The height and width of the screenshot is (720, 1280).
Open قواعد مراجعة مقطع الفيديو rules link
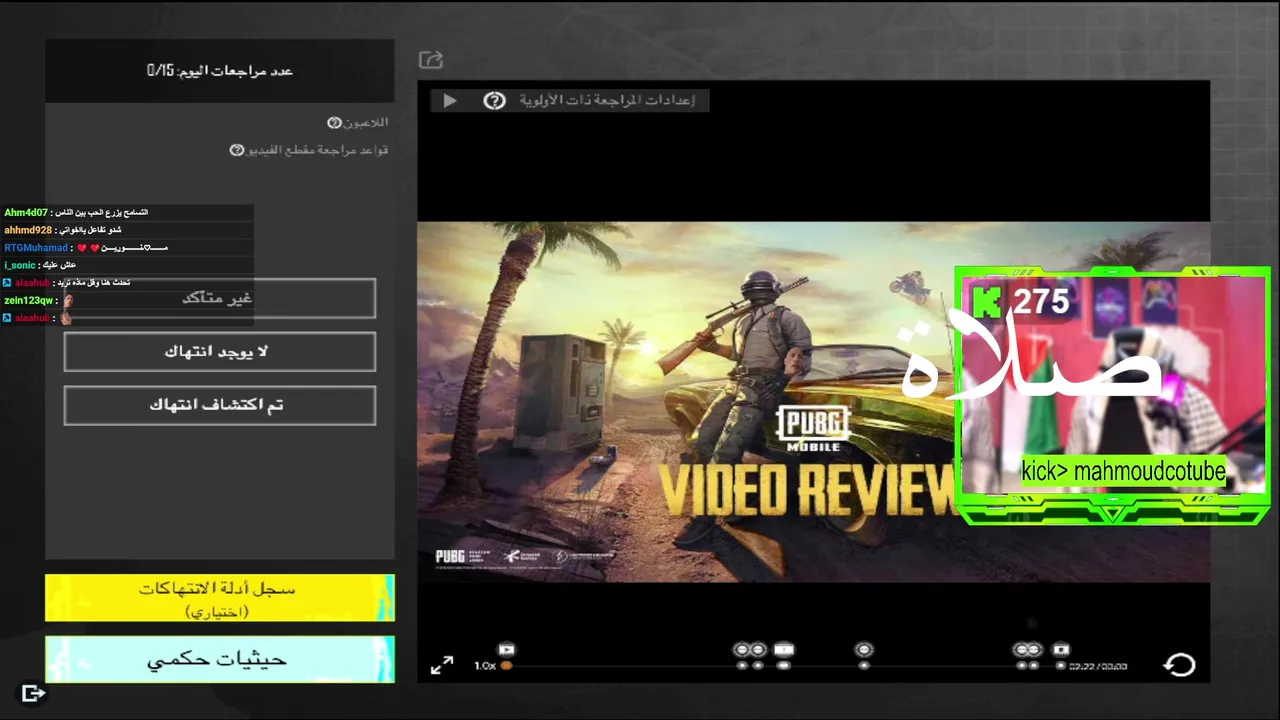click(x=317, y=150)
